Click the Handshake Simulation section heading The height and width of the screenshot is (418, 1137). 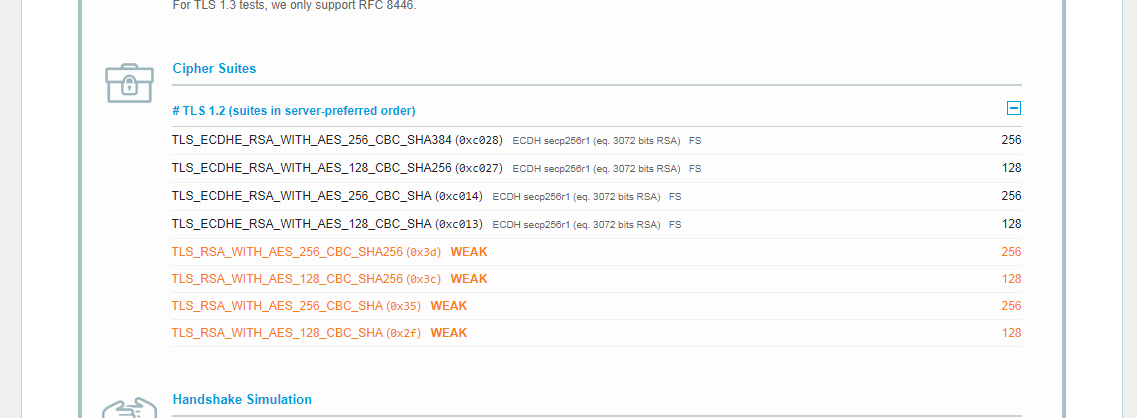tap(242, 399)
